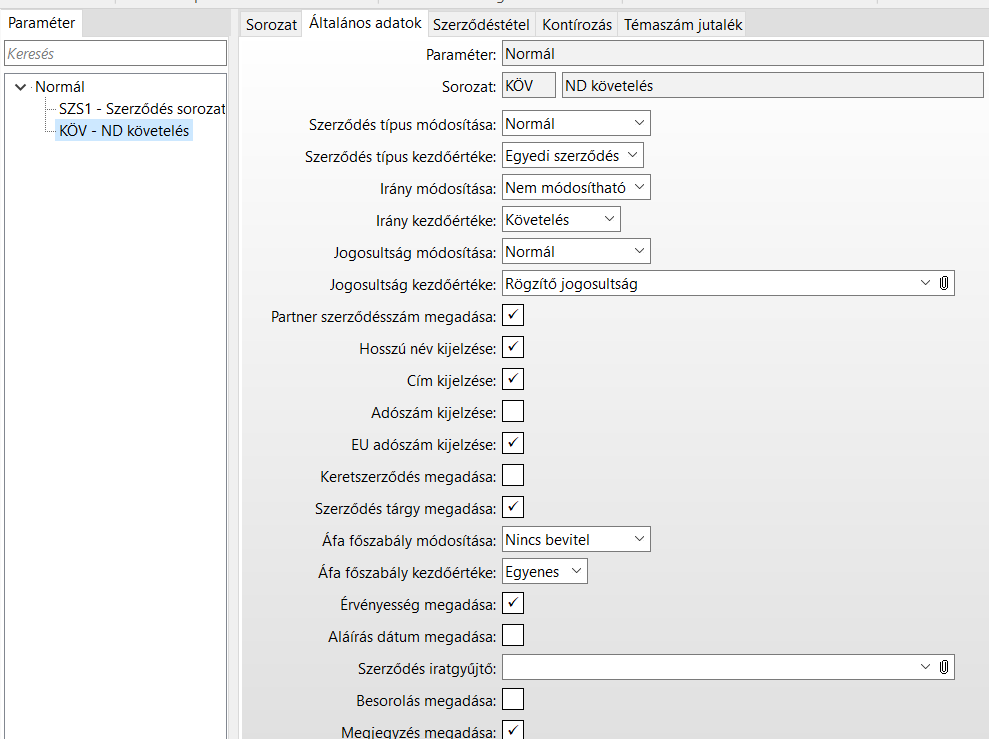This screenshot has height=739, width=989.
Task: Enable Keretszerződés megadása checkbox
Action: [513, 475]
